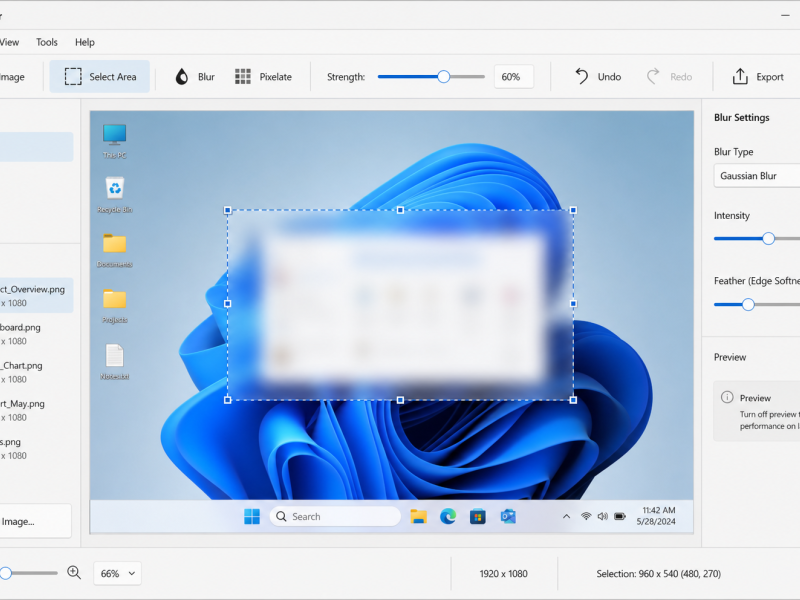This screenshot has height=600, width=800.
Task: Open the View menu
Action: 9,42
